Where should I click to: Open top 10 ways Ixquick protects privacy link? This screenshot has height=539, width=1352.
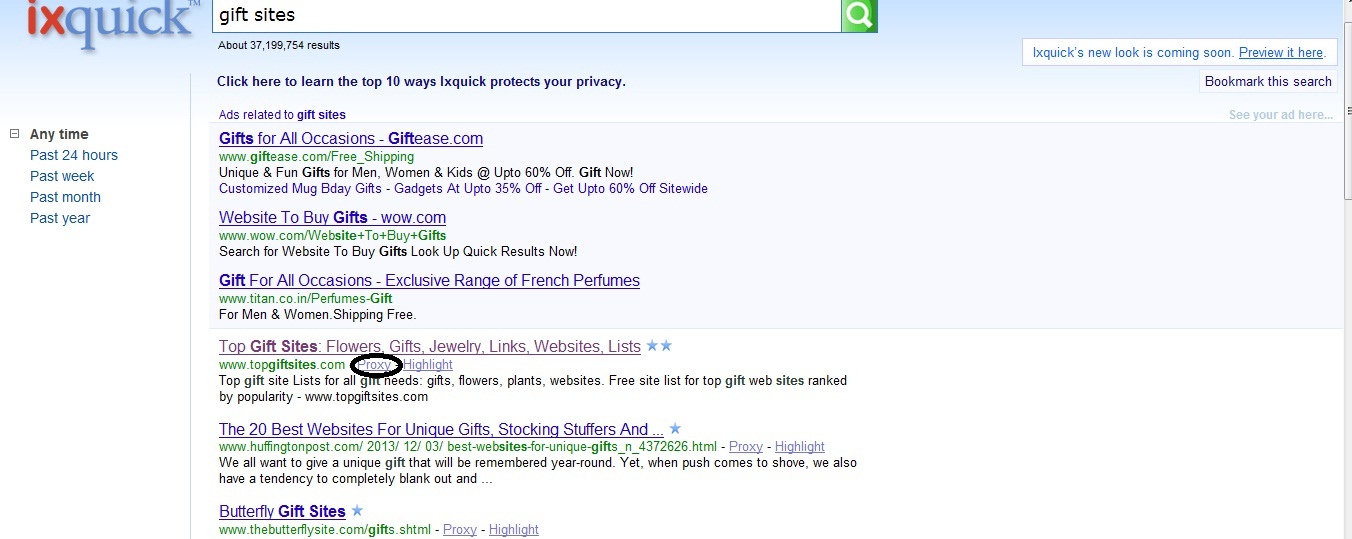pos(421,82)
